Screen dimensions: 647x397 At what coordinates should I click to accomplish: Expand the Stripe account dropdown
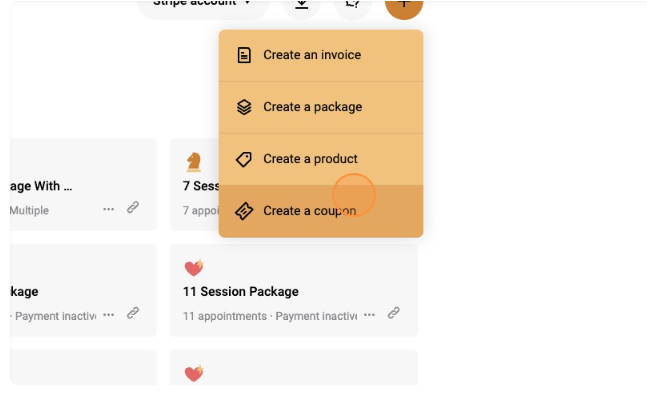(203, 6)
